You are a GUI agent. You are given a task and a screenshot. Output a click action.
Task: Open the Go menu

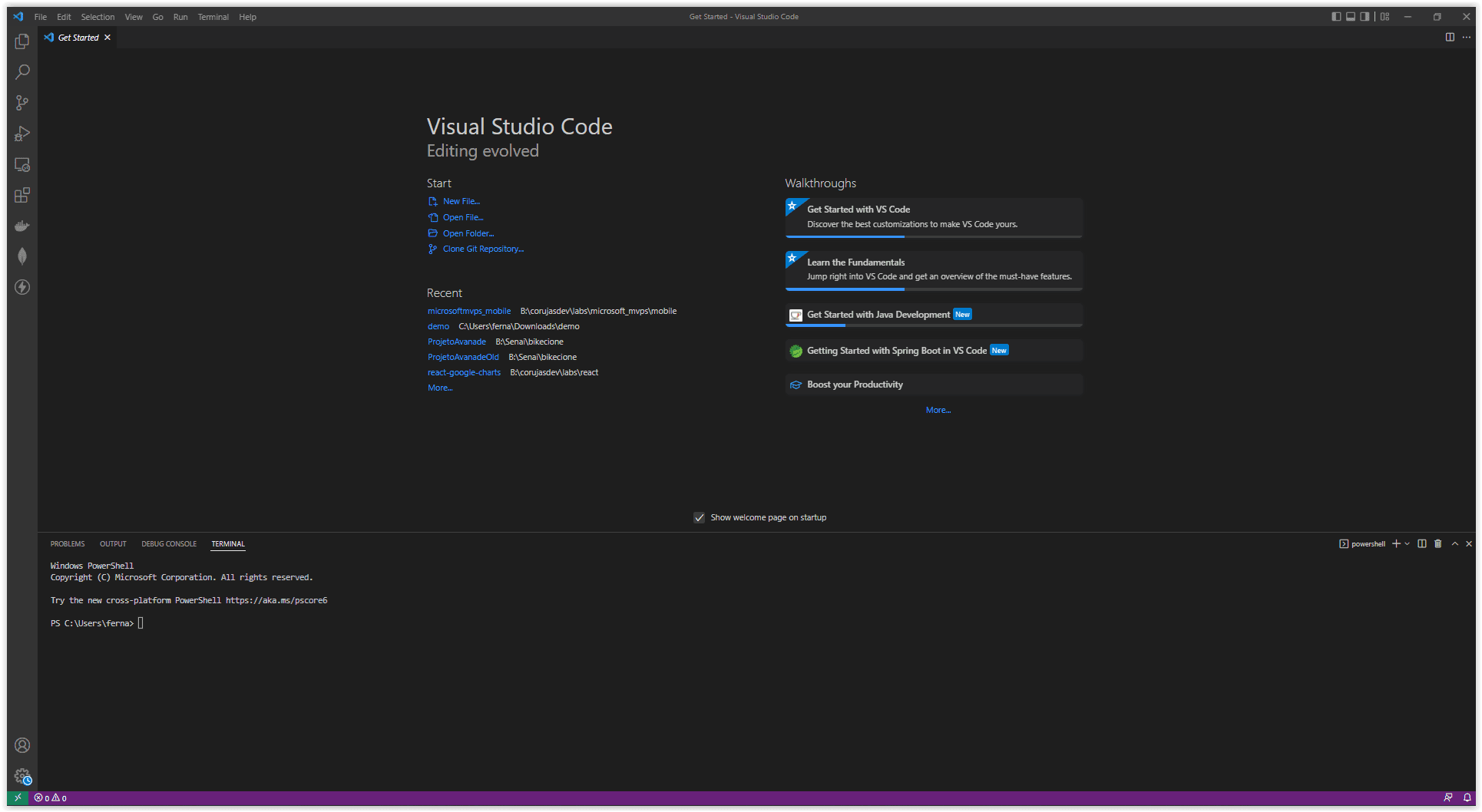coord(157,17)
